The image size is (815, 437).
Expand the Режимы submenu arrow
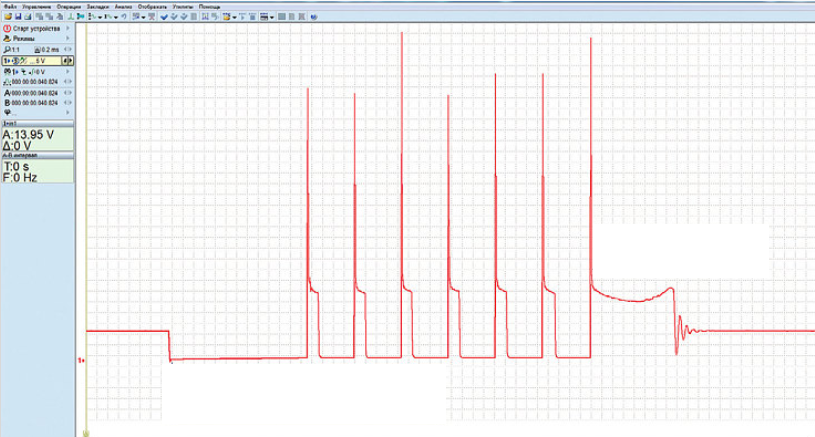pyautogui.click(x=68, y=38)
